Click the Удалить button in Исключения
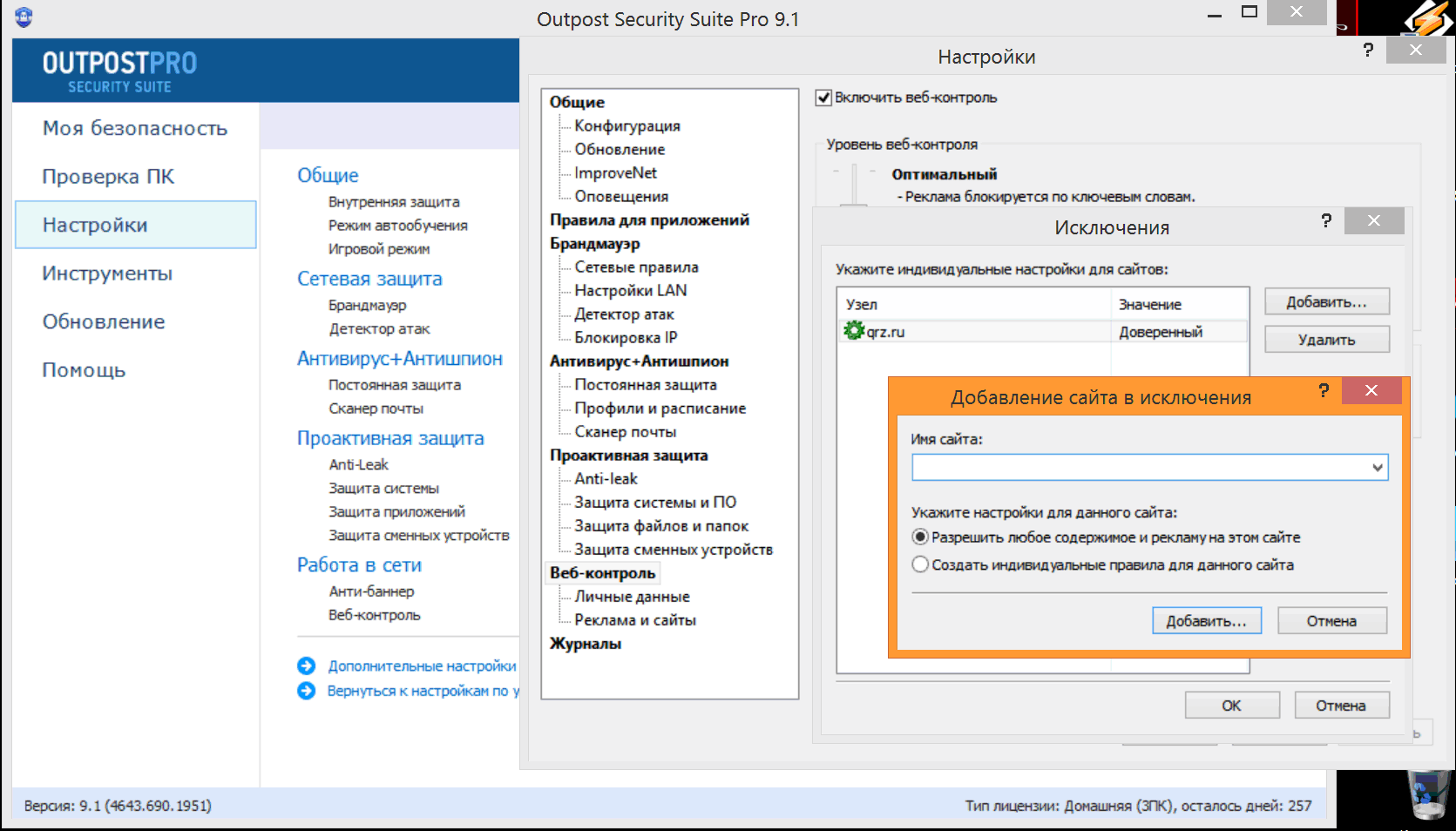This screenshot has height=831, width=1456. 1326,340
